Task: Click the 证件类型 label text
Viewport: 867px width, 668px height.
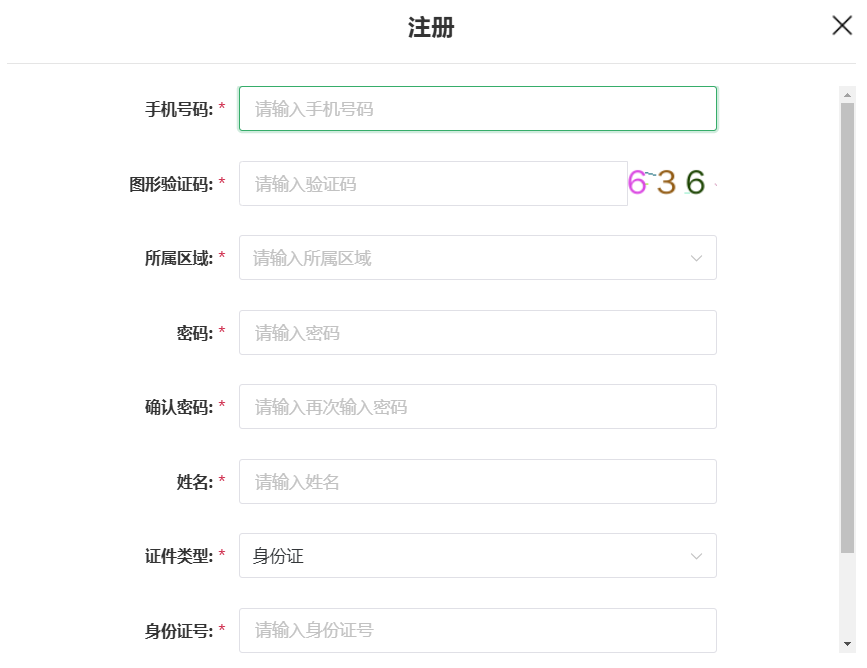Action: [179, 556]
